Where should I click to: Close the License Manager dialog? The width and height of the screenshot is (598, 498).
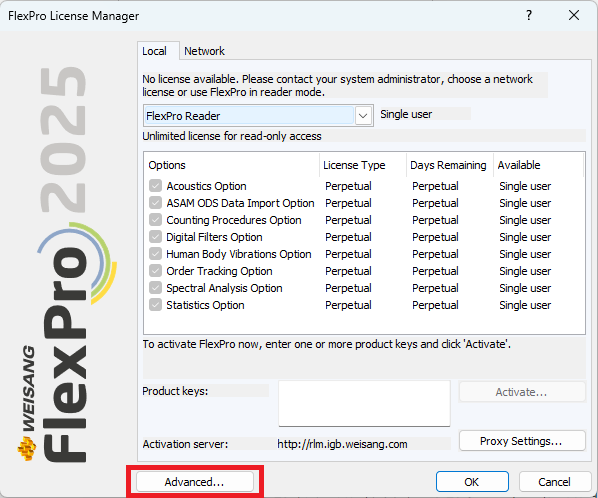point(574,15)
